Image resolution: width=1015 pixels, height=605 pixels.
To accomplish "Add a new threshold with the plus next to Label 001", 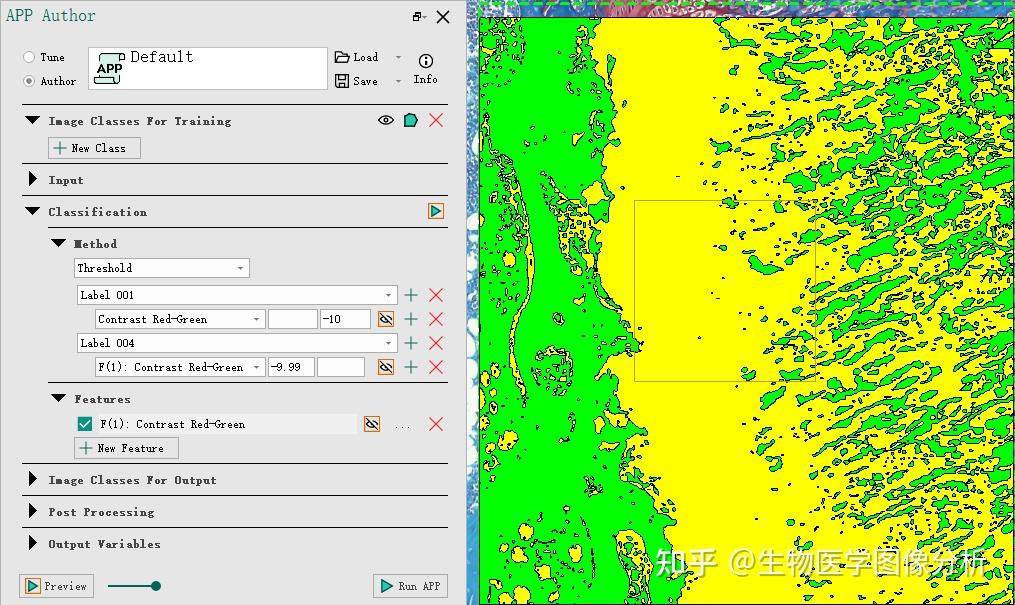I will click(411, 295).
